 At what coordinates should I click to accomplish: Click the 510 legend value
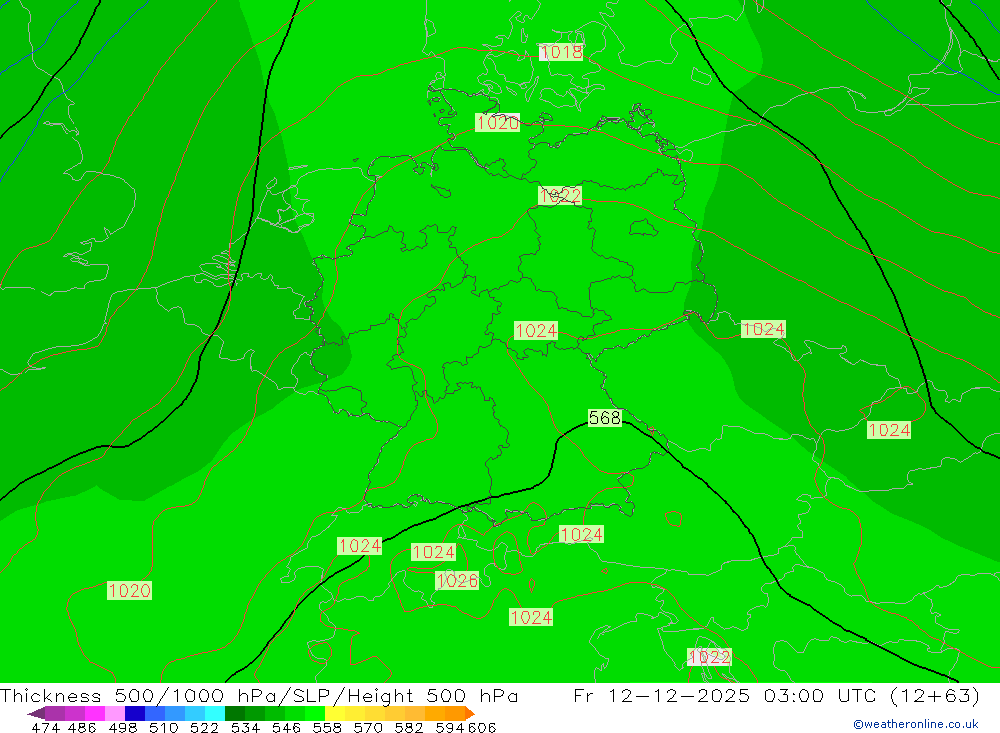pyautogui.click(x=163, y=727)
